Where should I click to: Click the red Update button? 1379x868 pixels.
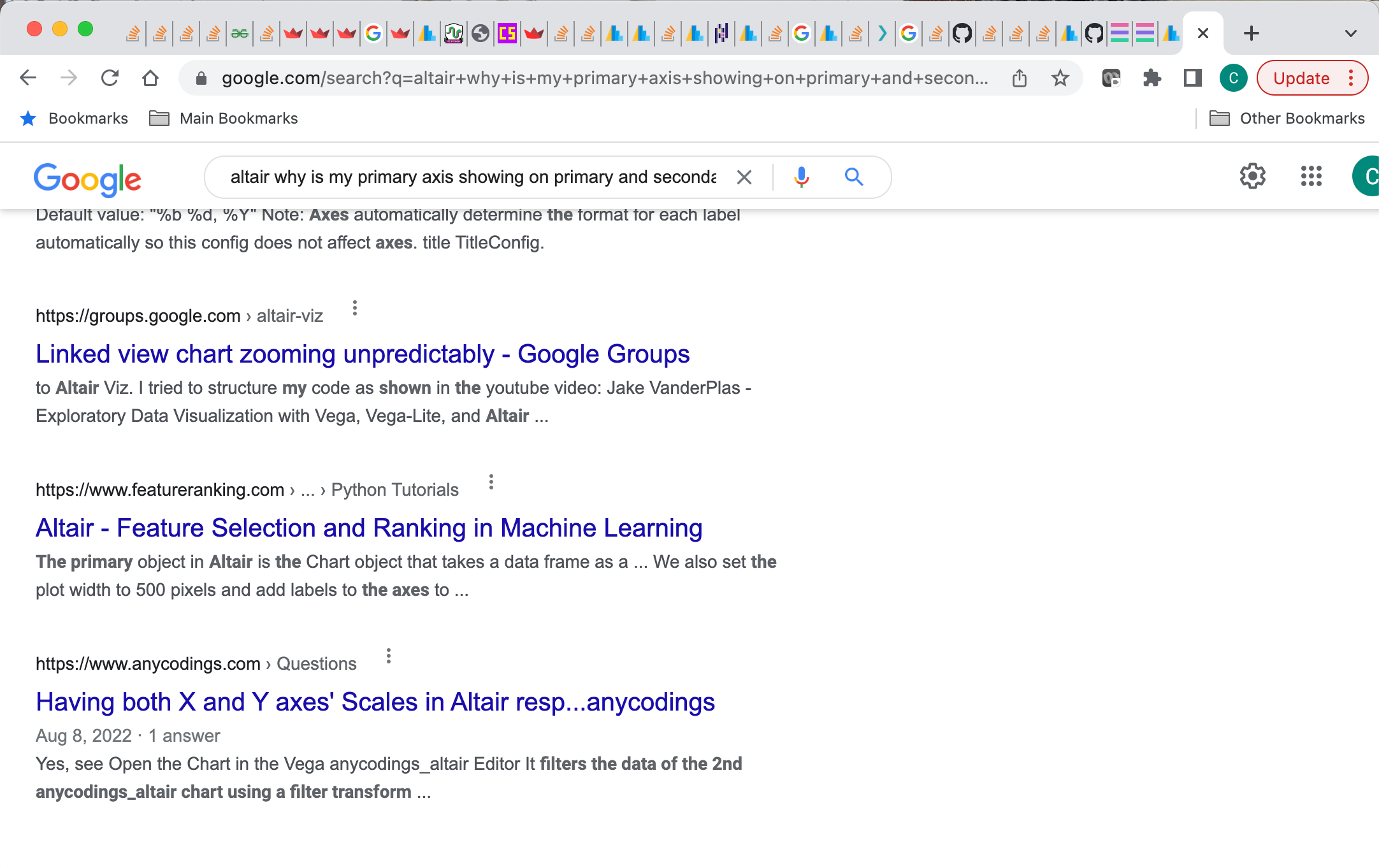[x=1301, y=78]
